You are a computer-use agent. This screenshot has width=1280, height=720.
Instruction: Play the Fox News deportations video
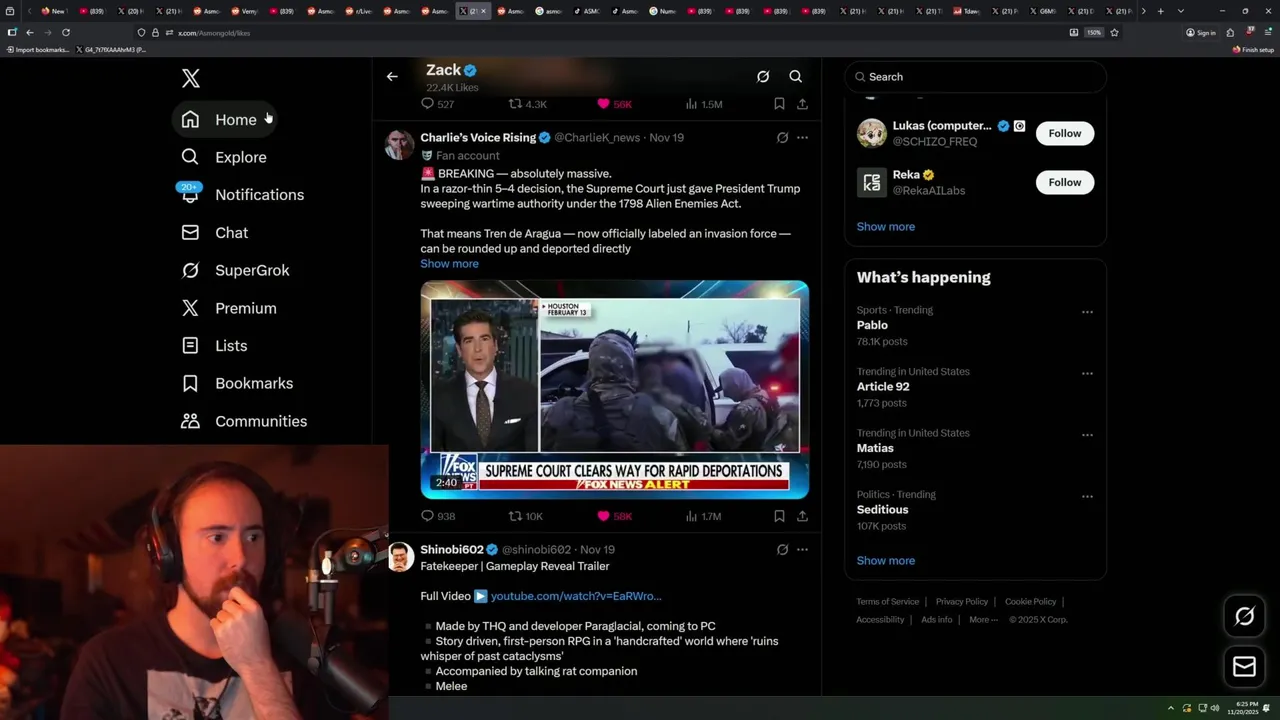[614, 390]
